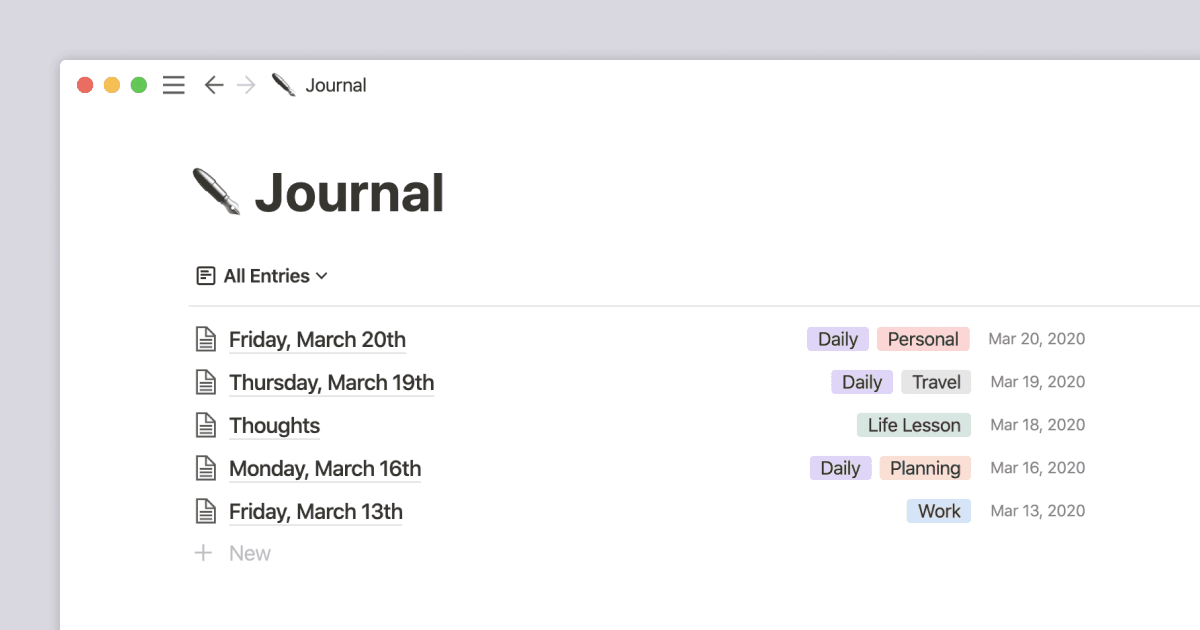Click the page icon beside Monday, March 16th

(x=205, y=467)
